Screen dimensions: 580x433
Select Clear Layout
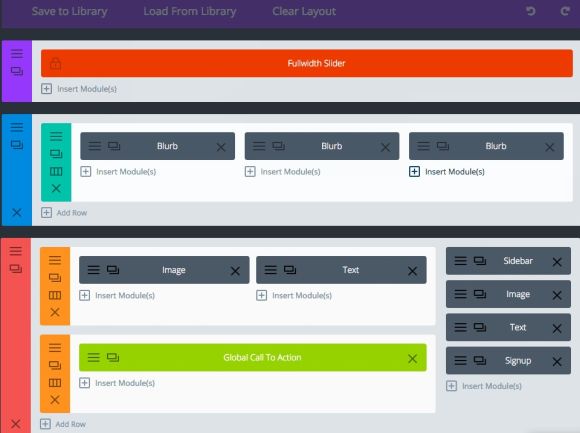pos(304,11)
